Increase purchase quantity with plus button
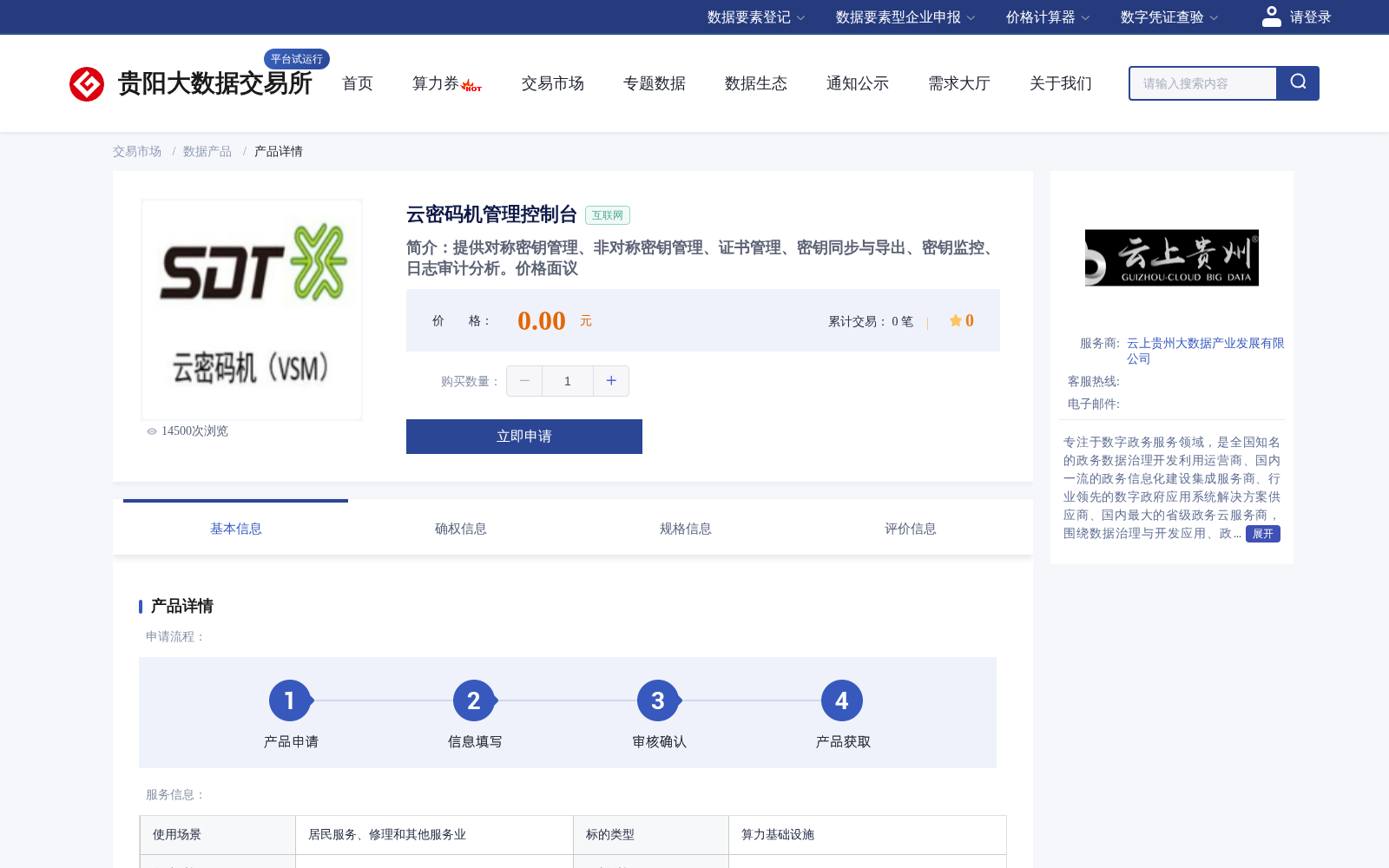 tap(611, 381)
